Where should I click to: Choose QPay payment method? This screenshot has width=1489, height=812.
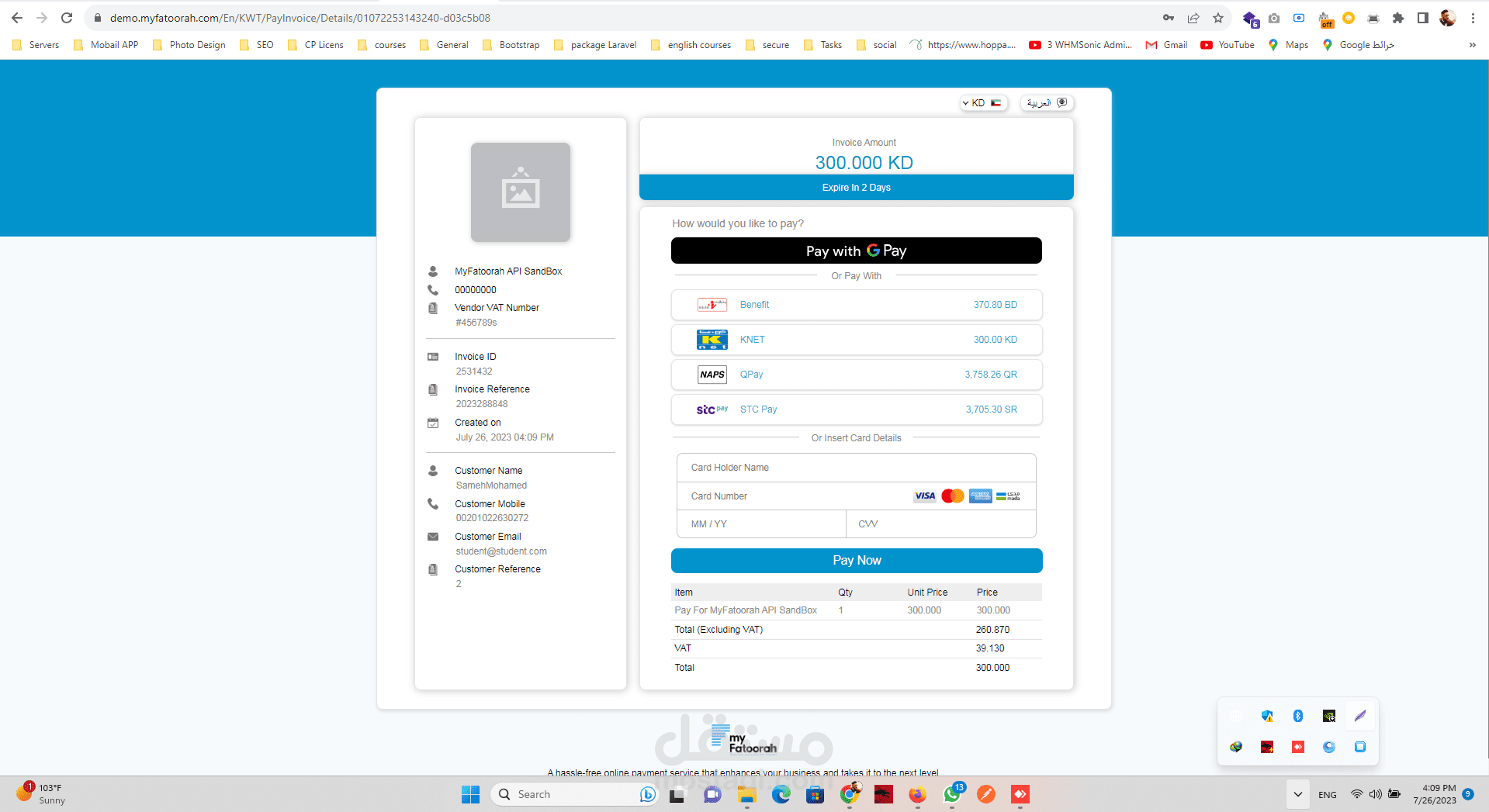[857, 375]
